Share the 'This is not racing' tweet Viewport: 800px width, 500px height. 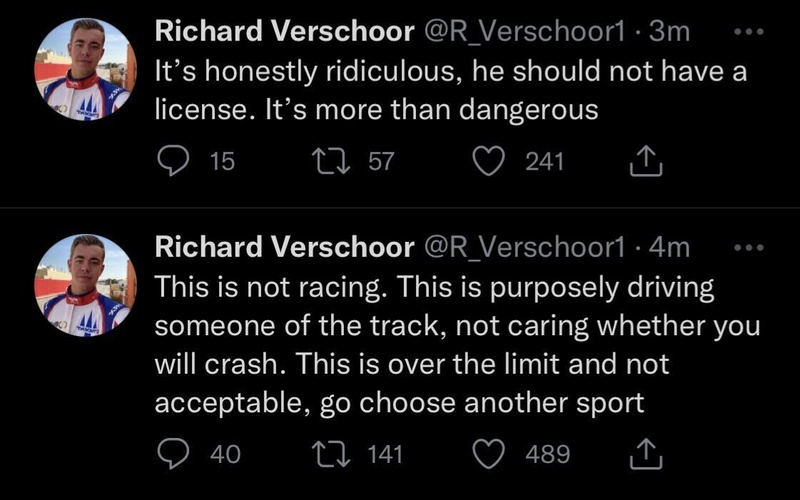point(644,453)
